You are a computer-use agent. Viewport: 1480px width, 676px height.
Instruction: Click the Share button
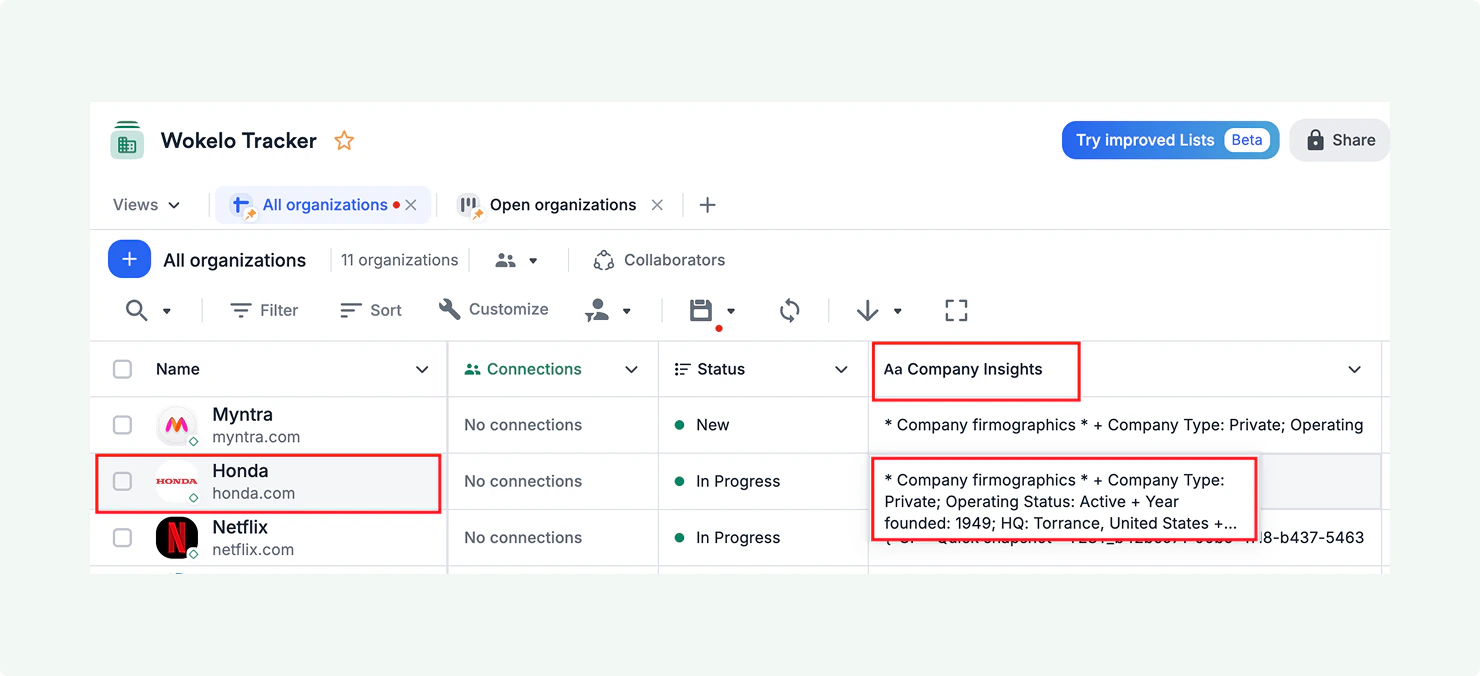tap(1340, 140)
